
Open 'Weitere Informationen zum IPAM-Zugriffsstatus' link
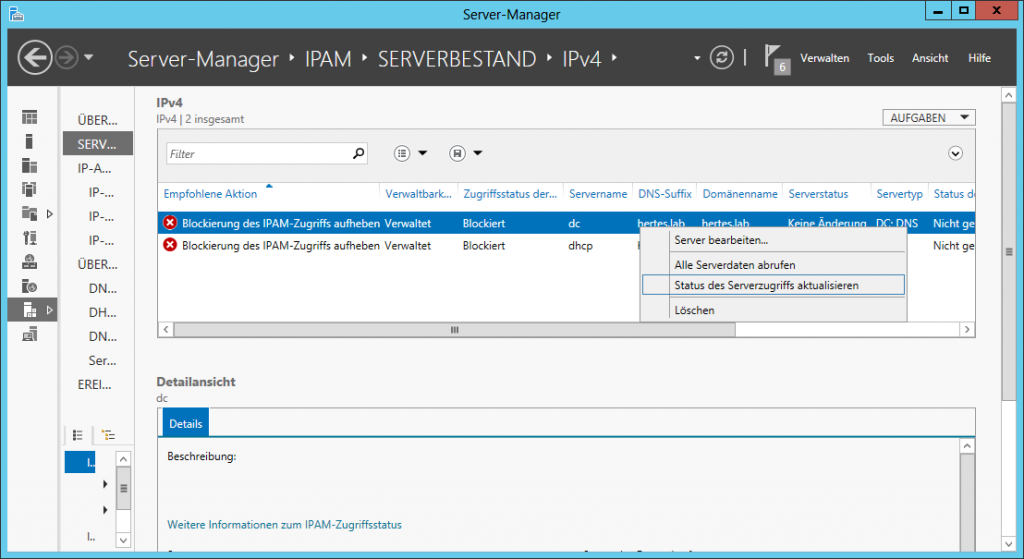pos(284,524)
